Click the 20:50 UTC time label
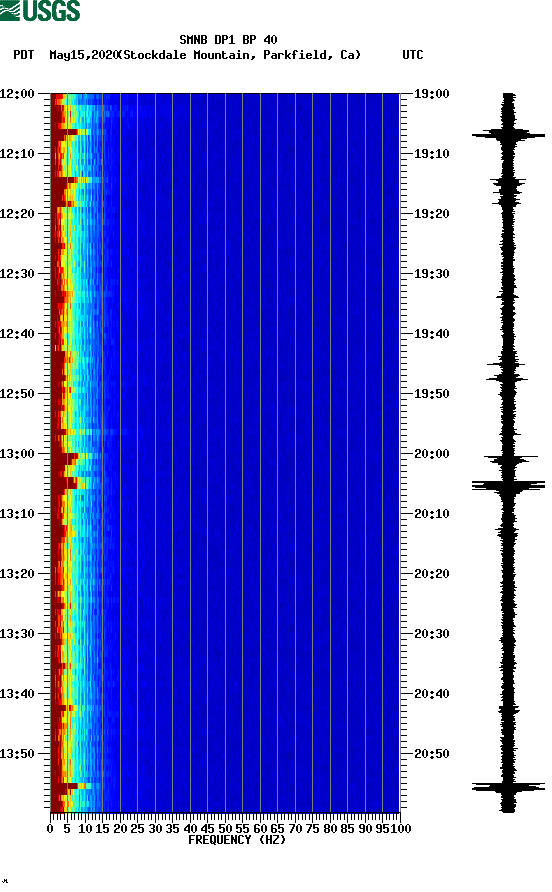This screenshot has width=552, height=892. (431, 754)
